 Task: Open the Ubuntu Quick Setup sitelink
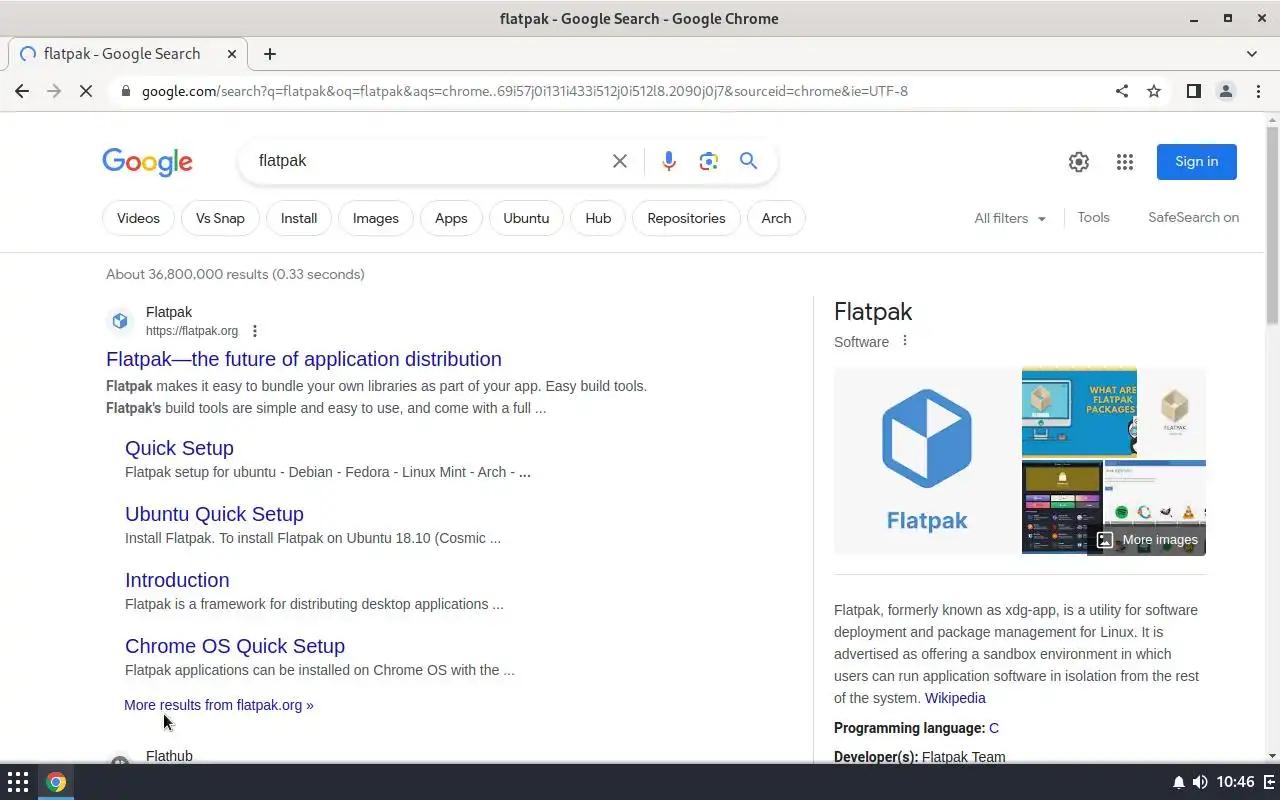click(x=214, y=514)
